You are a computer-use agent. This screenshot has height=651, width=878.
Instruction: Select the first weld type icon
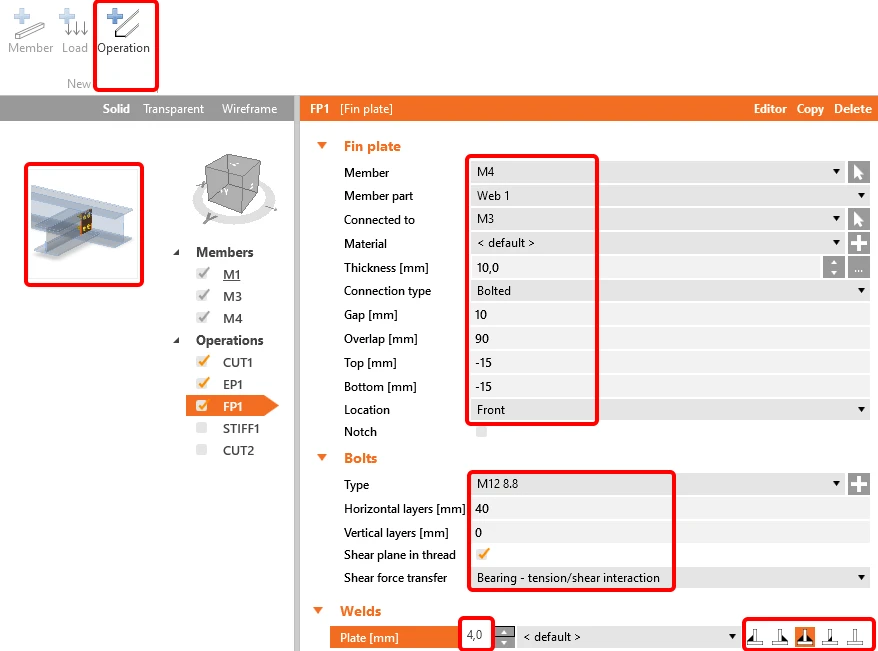(755, 636)
